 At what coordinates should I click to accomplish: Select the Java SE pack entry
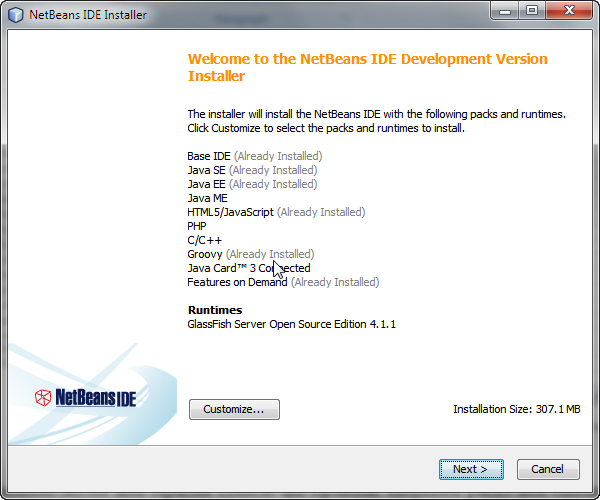(252, 170)
